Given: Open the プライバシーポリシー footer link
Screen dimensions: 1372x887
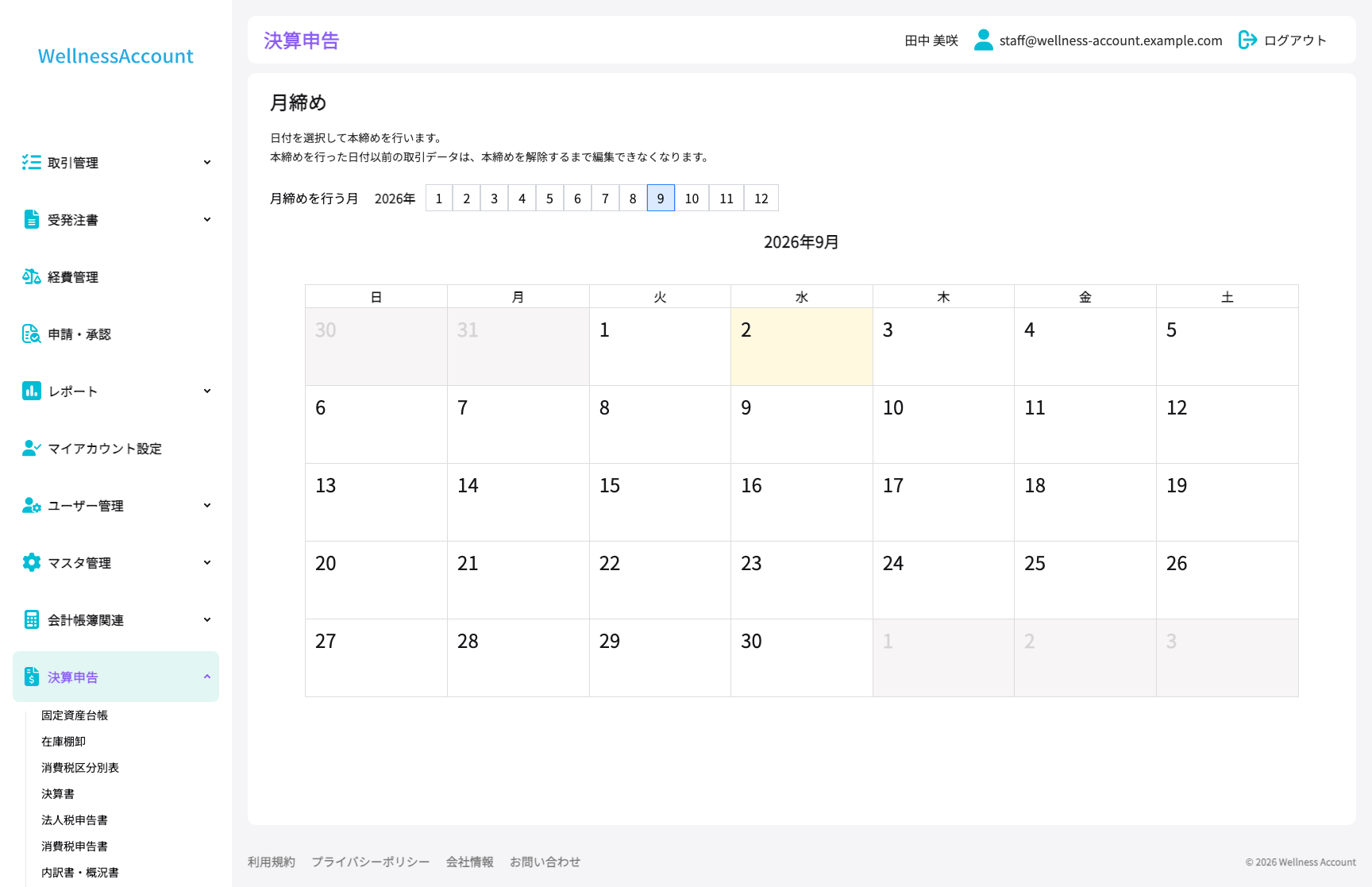Looking at the screenshot, I should [371, 862].
